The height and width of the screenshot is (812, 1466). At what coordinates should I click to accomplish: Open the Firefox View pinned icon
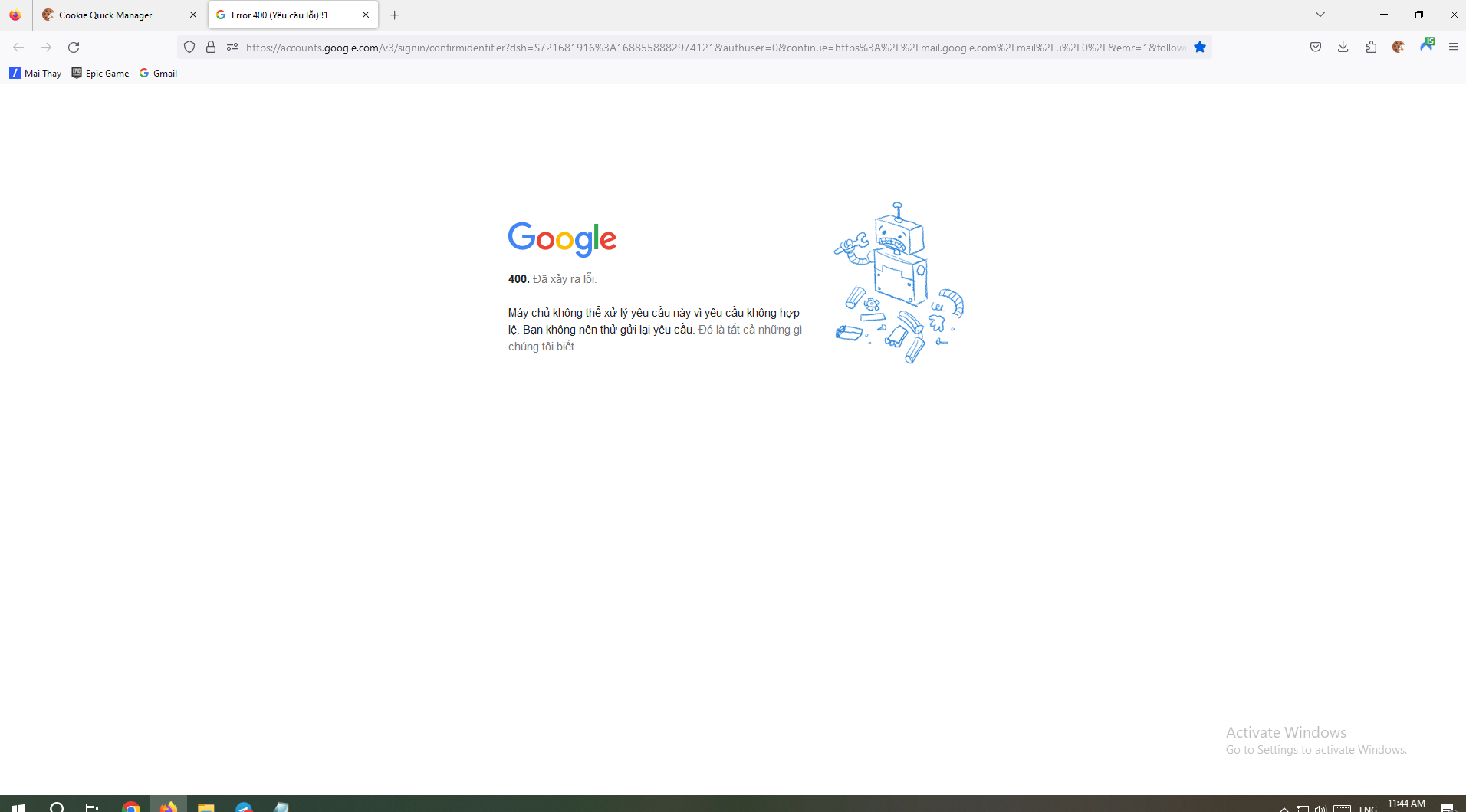15,15
